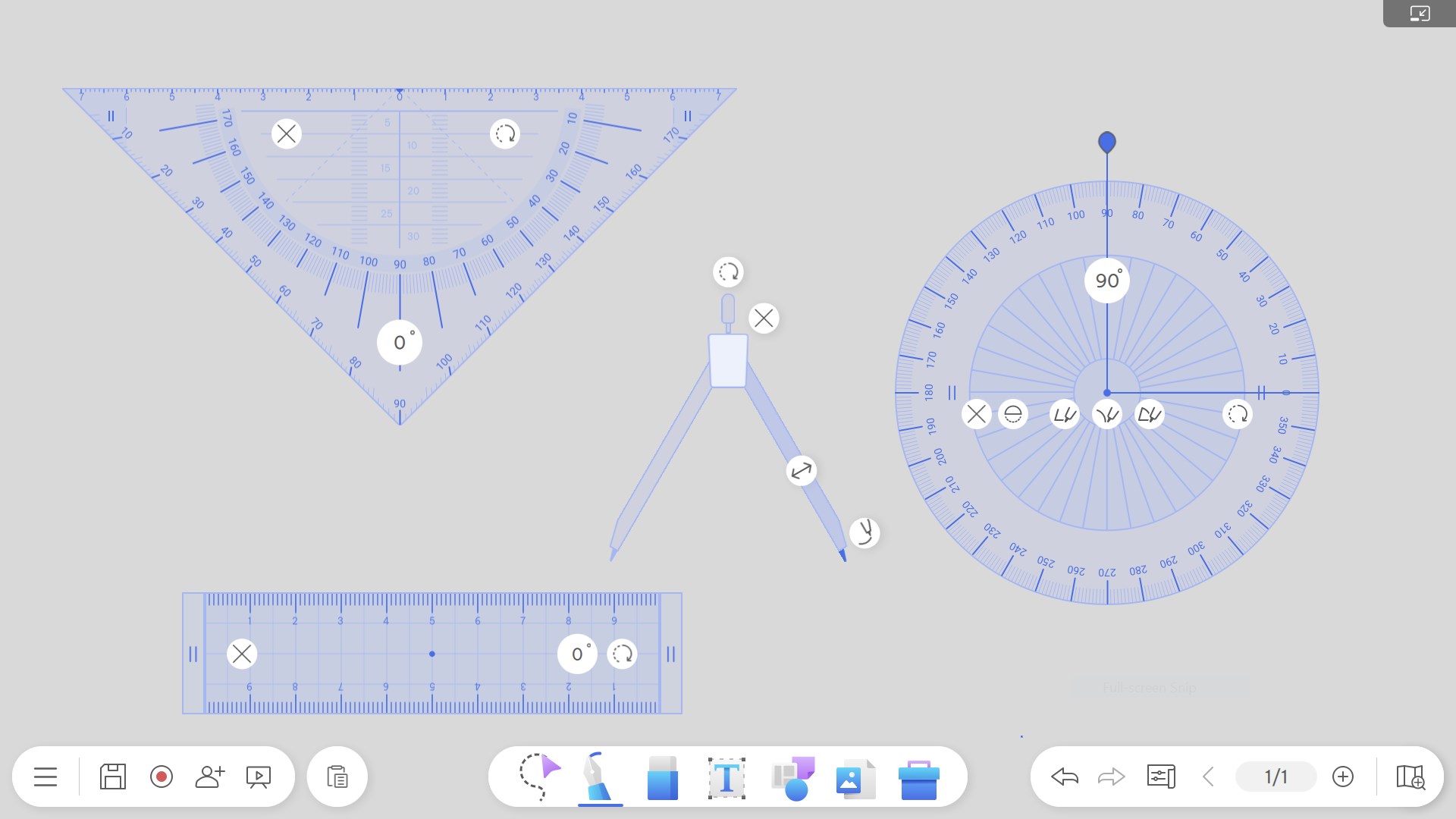Click the save floppy disk icon
Screen dimensions: 1456x819
pyautogui.click(x=112, y=777)
